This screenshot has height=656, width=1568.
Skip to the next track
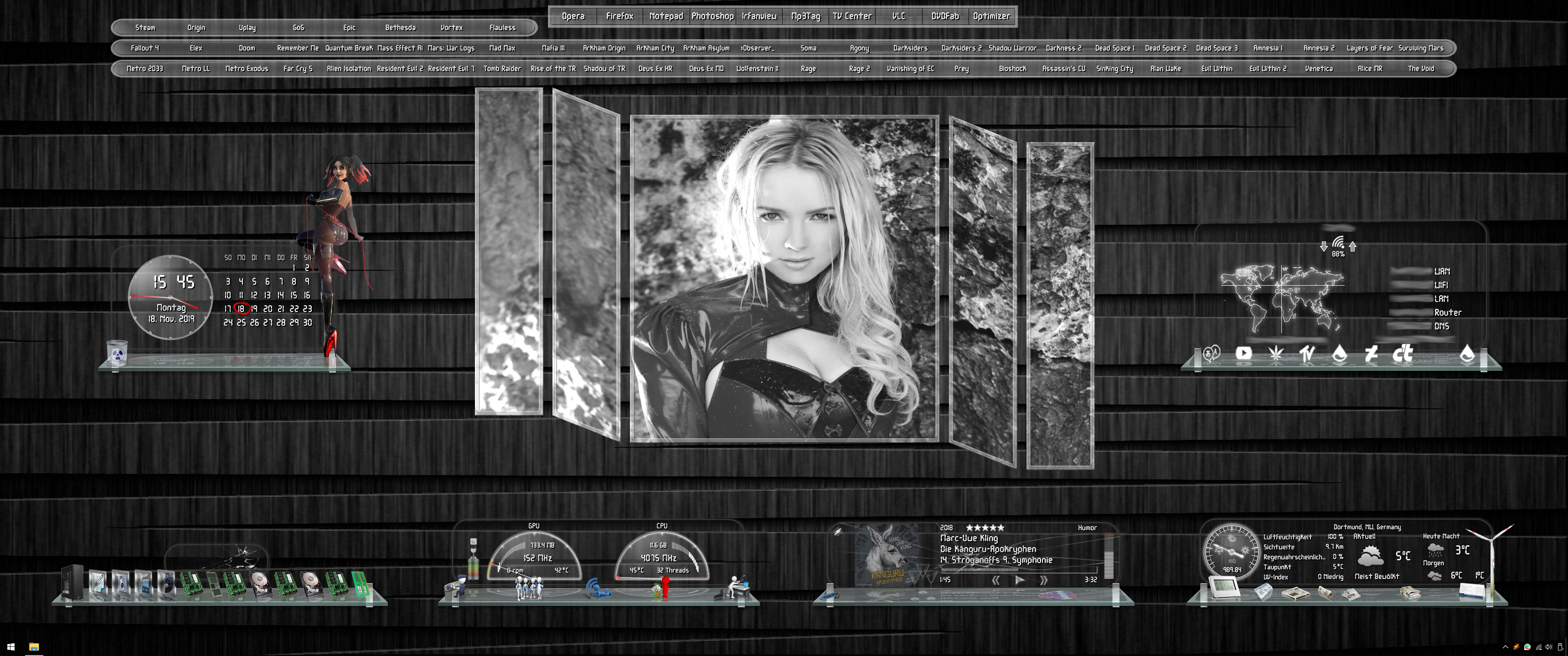tap(1043, 580)
